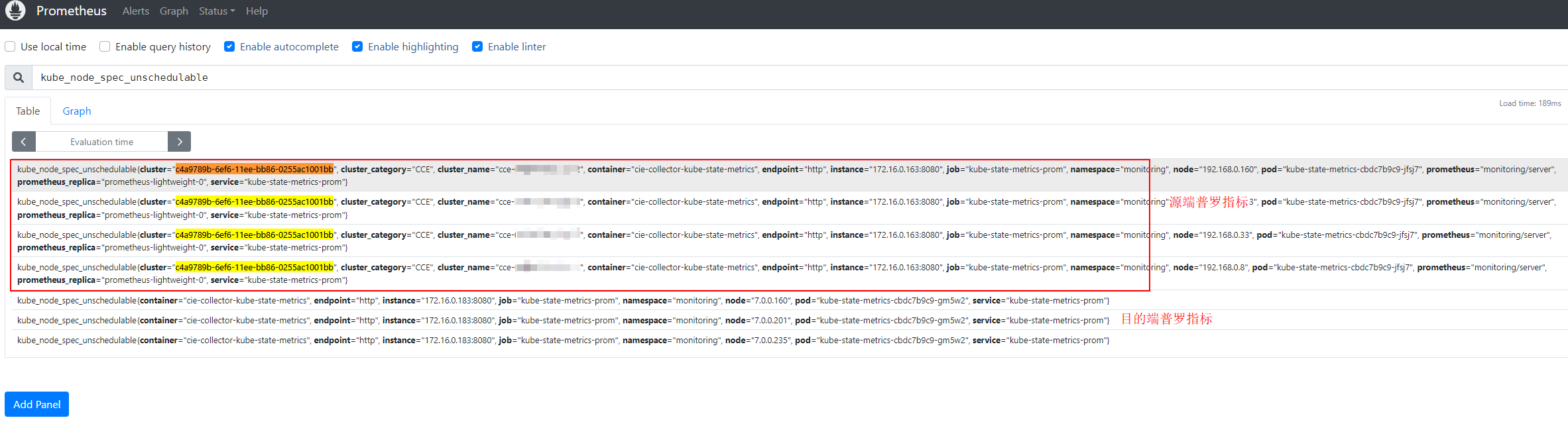The image size is (1568, 428).
Task: Toggle the Use local time checkbox
Action: (x=10, y=46)
